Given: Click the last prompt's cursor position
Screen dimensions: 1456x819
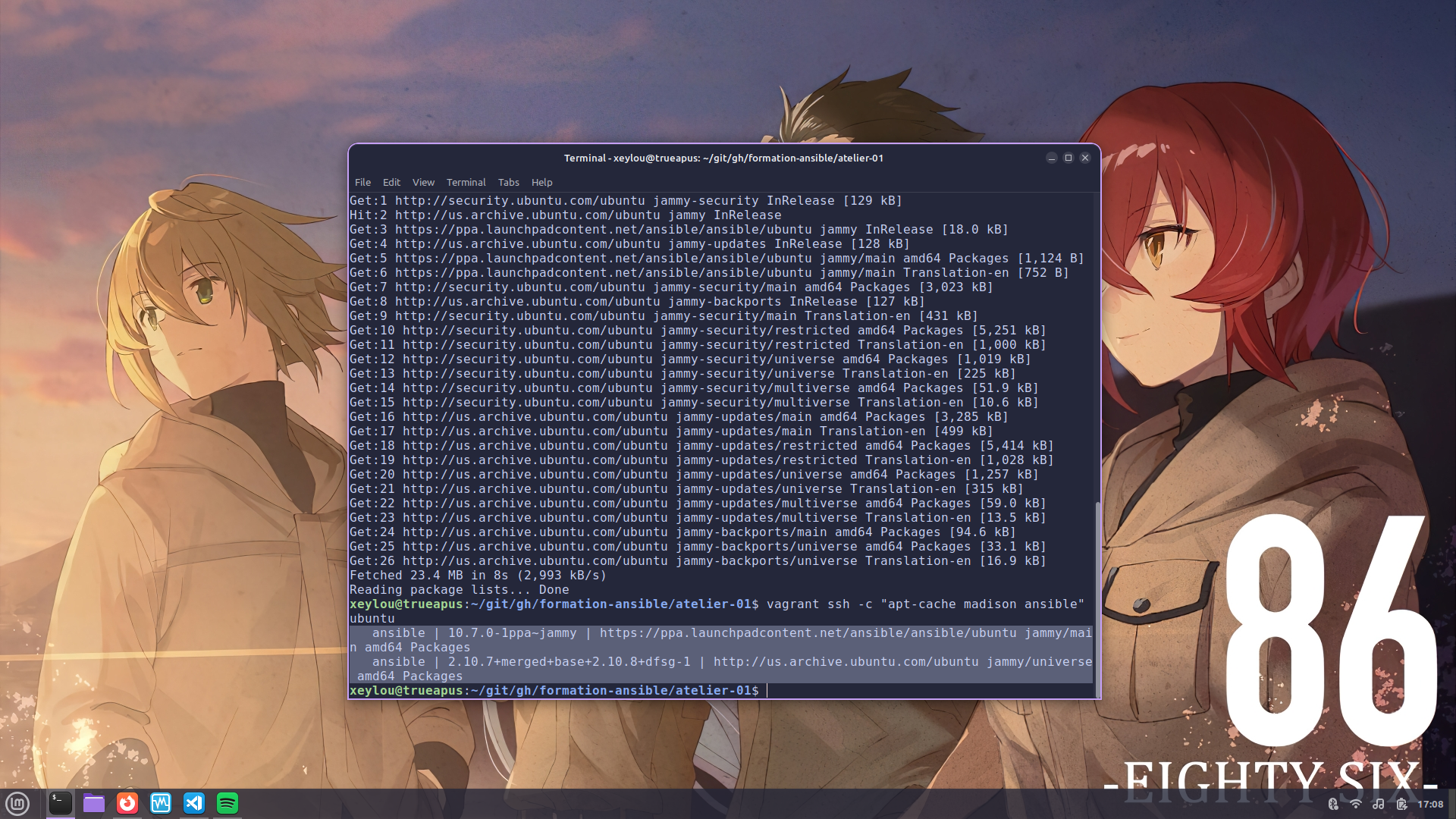Looking at the screenshot, I should (x=767, y=691).
